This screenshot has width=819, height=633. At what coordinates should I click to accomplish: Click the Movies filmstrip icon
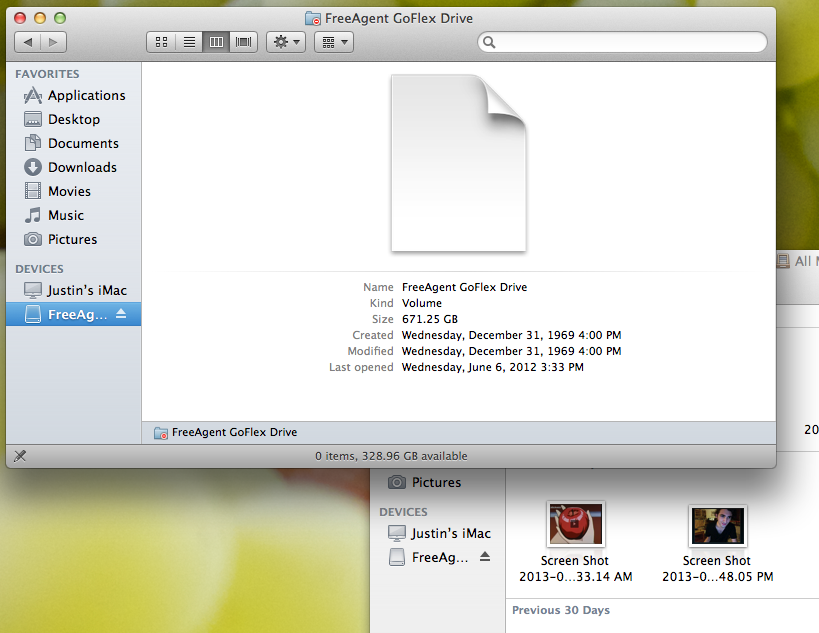(x=33, y=191)
